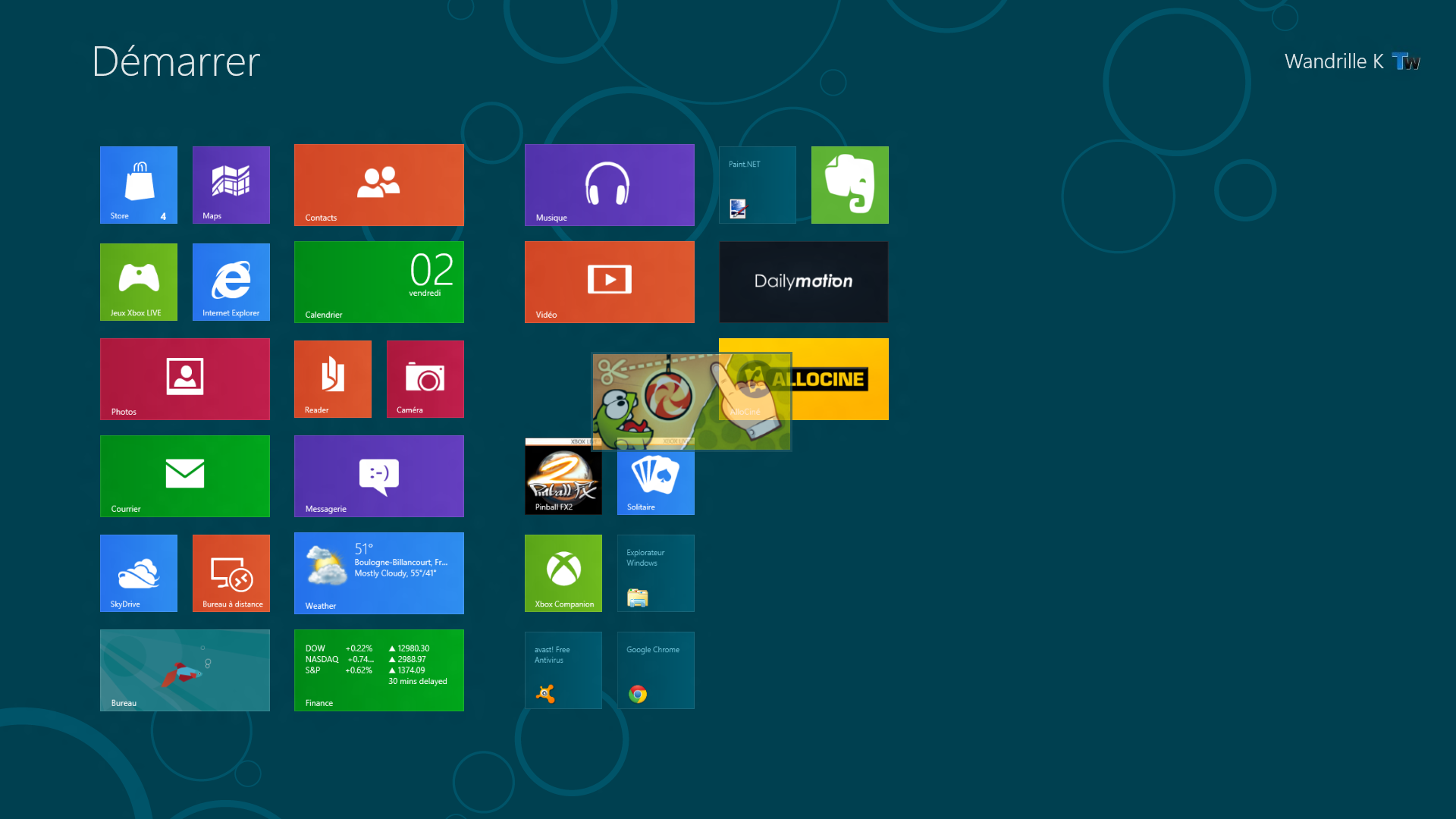Open Google Chrome tile

coord(656,670)
